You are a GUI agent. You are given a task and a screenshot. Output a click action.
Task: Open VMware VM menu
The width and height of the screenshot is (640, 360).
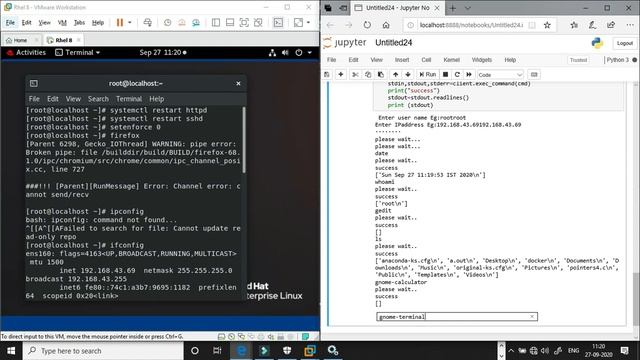[x=62, y=22]
